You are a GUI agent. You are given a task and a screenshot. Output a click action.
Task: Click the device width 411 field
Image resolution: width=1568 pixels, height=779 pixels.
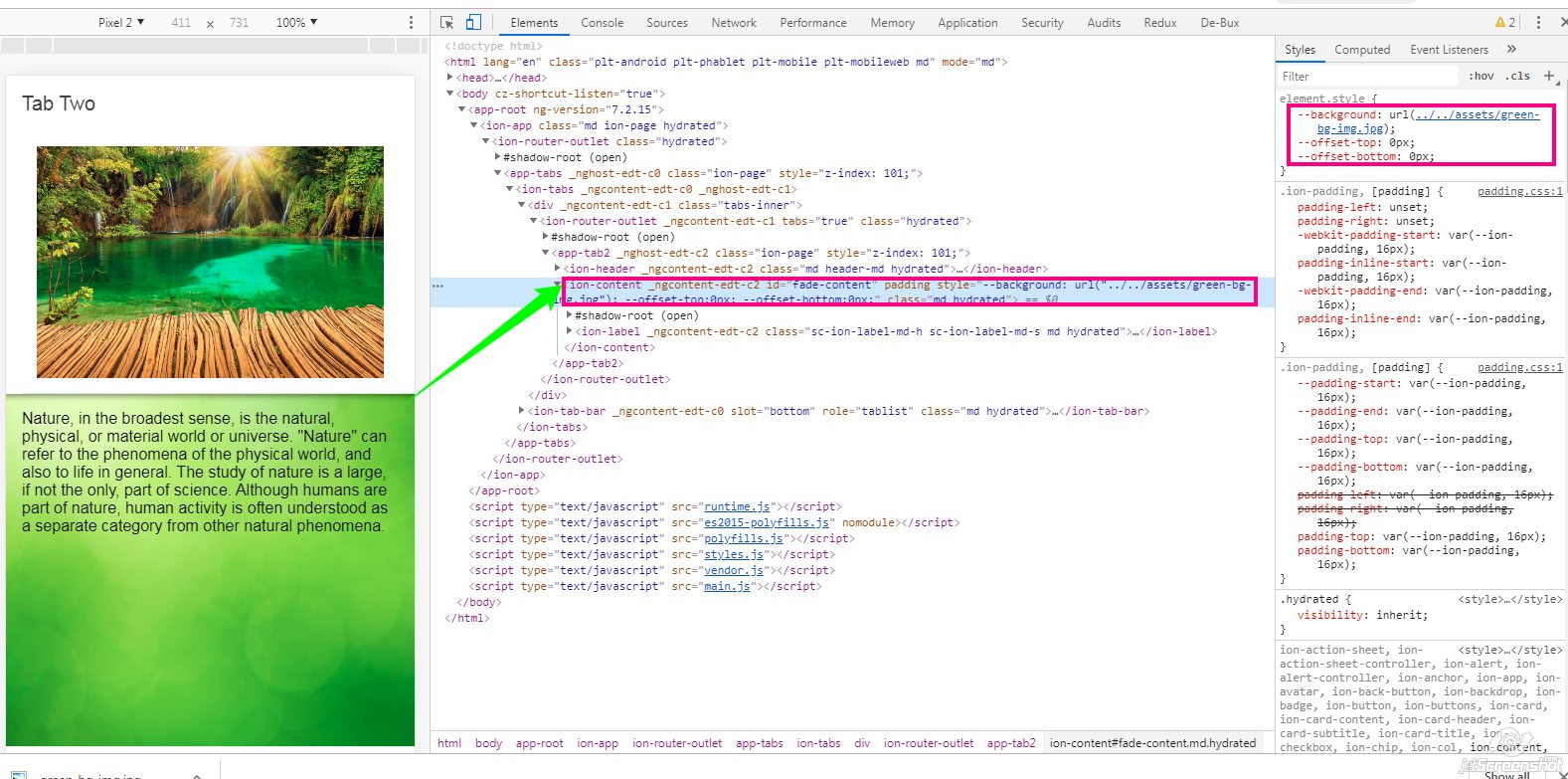[181, 22]
